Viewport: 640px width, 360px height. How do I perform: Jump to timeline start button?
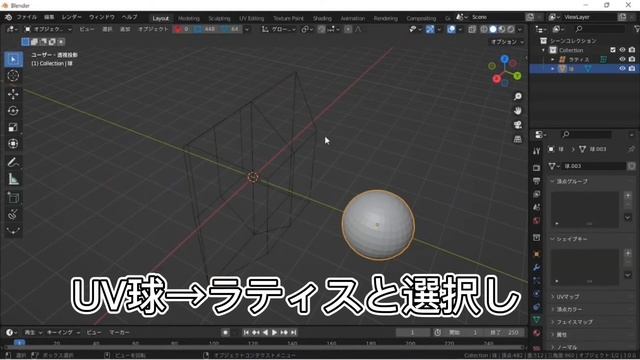point(246,332)
